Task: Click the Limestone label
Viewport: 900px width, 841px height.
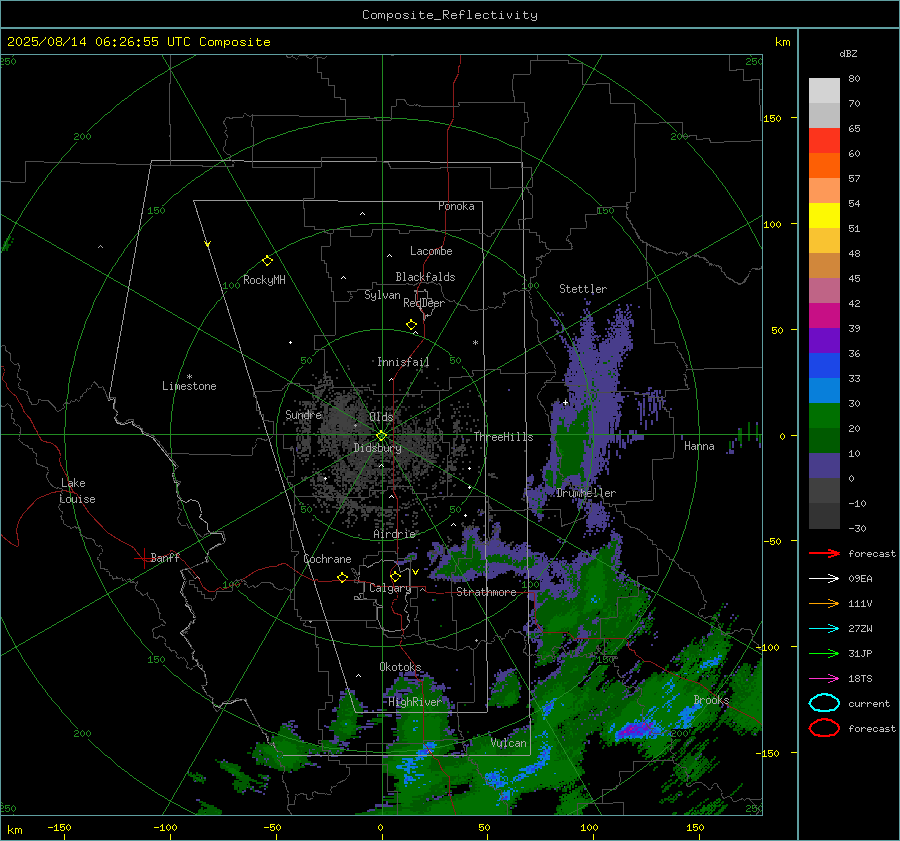Action: coord(189,386)
